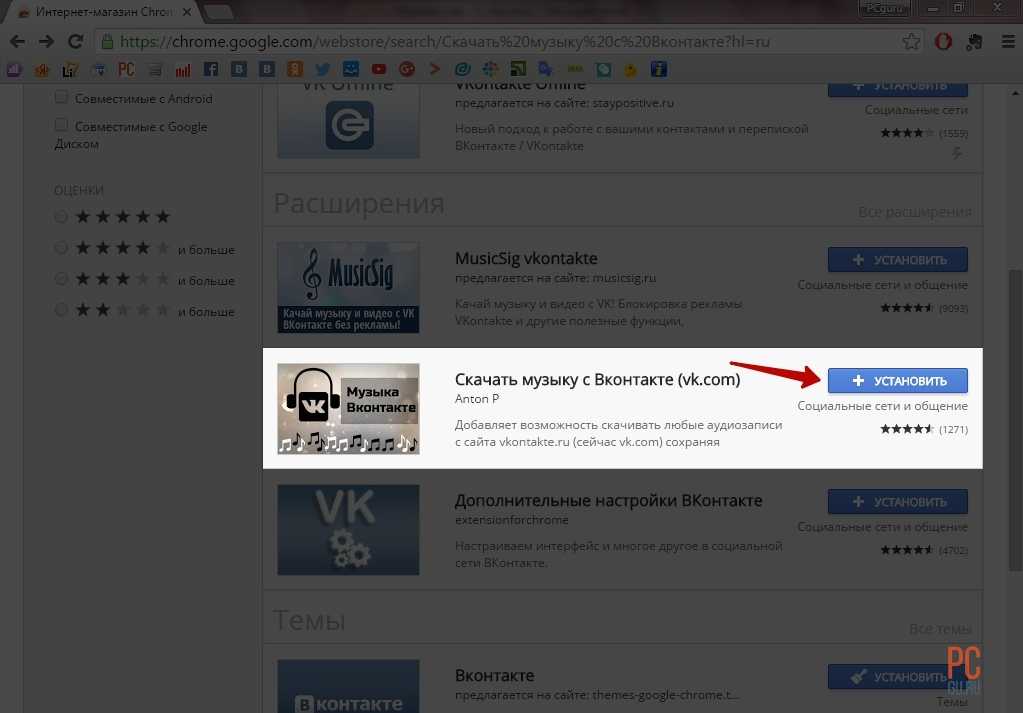This screenshot has height=713, width=1023.
Task: Go back to the previous page
Action: [x=18, y=42]
